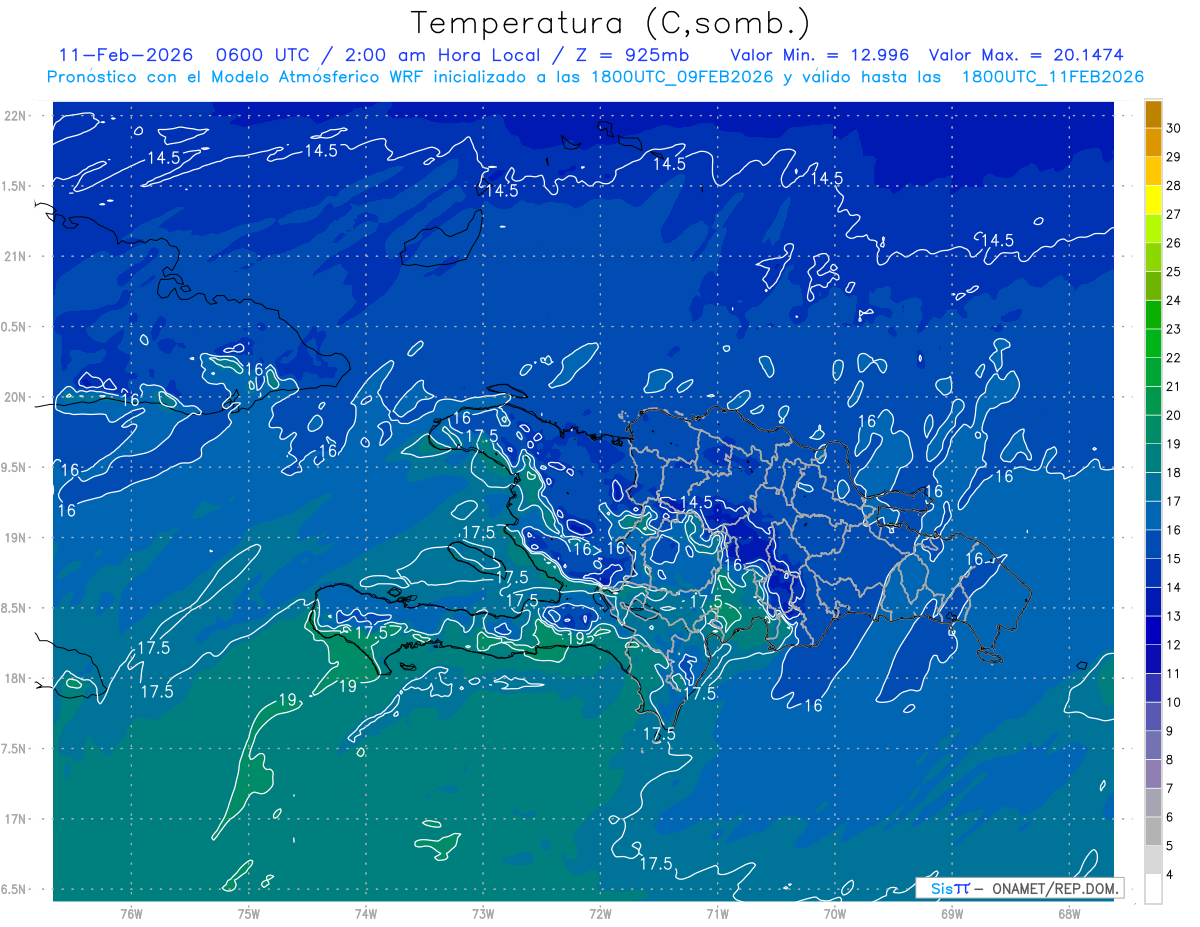Click the '4' color scale label
This screenshot has height=927, width=1200.
[1170, 875]
